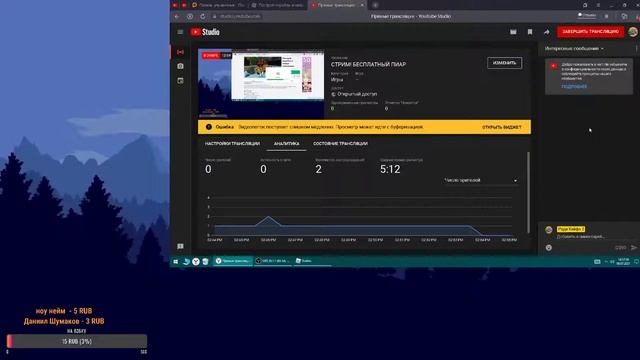640x360 pixels.
Task: Click the emoji icon in chat input
Action: [x=549, y=247]
